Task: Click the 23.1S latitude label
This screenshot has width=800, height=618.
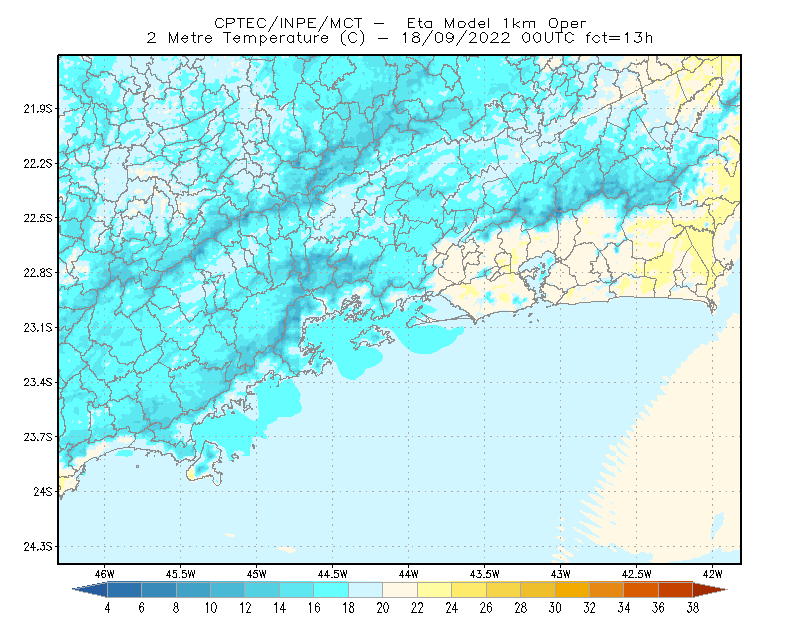Action: pos(38,328)
